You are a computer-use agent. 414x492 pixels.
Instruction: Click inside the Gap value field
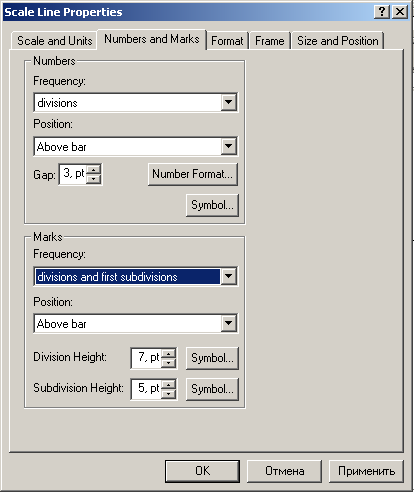(x=73, y=174)
